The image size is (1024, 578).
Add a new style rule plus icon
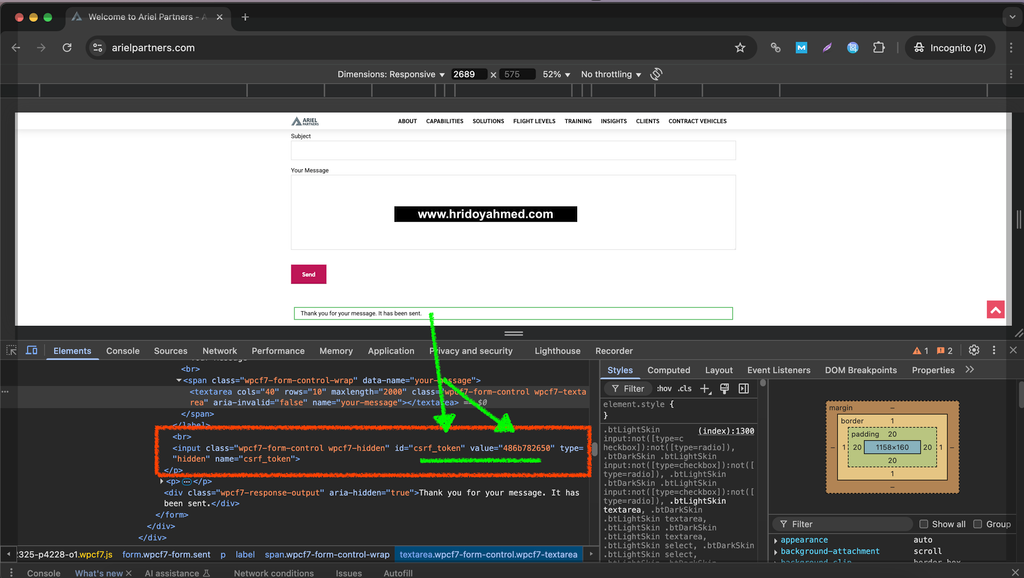tap(705, 389)
